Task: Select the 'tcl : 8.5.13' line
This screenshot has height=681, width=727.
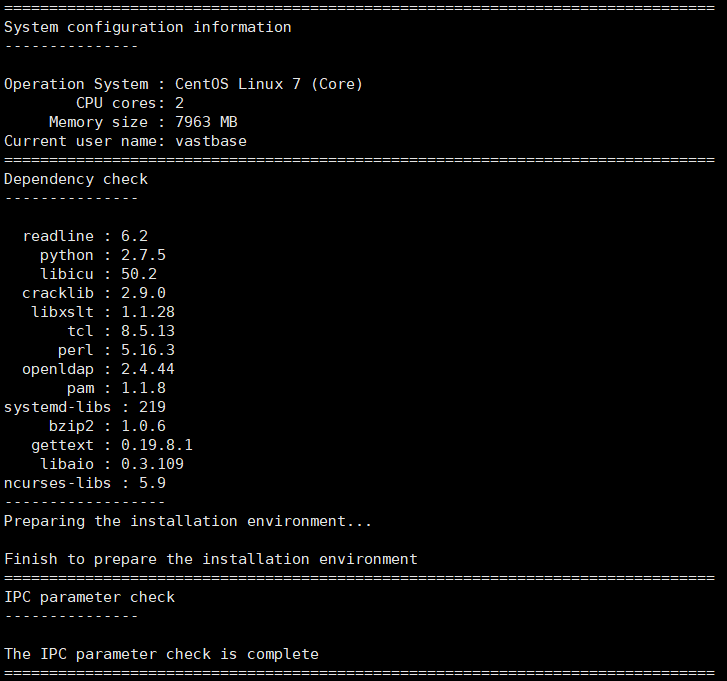Action: point(121,331)
